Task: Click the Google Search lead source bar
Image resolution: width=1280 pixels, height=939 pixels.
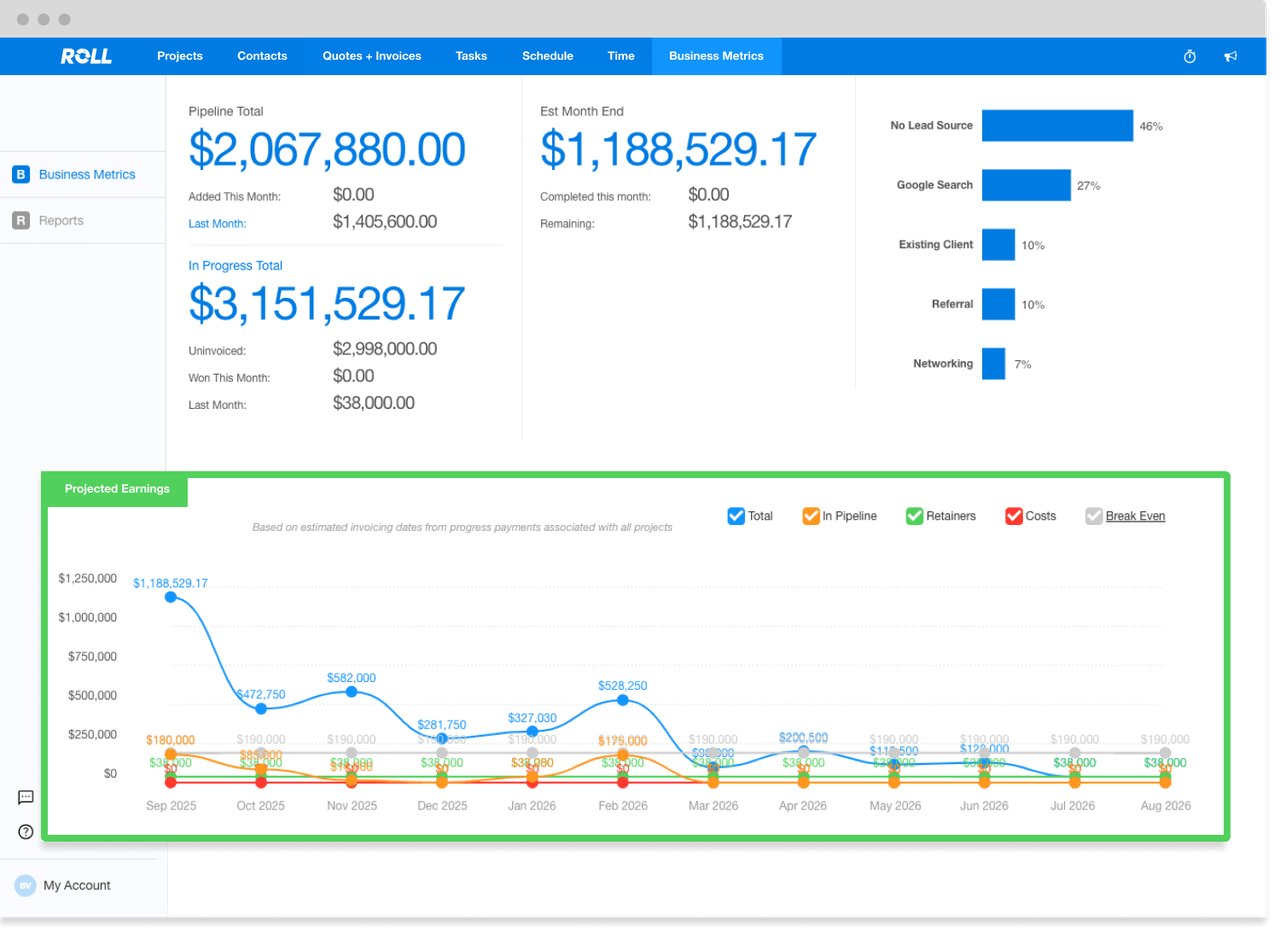Action: pos(1026,185)
